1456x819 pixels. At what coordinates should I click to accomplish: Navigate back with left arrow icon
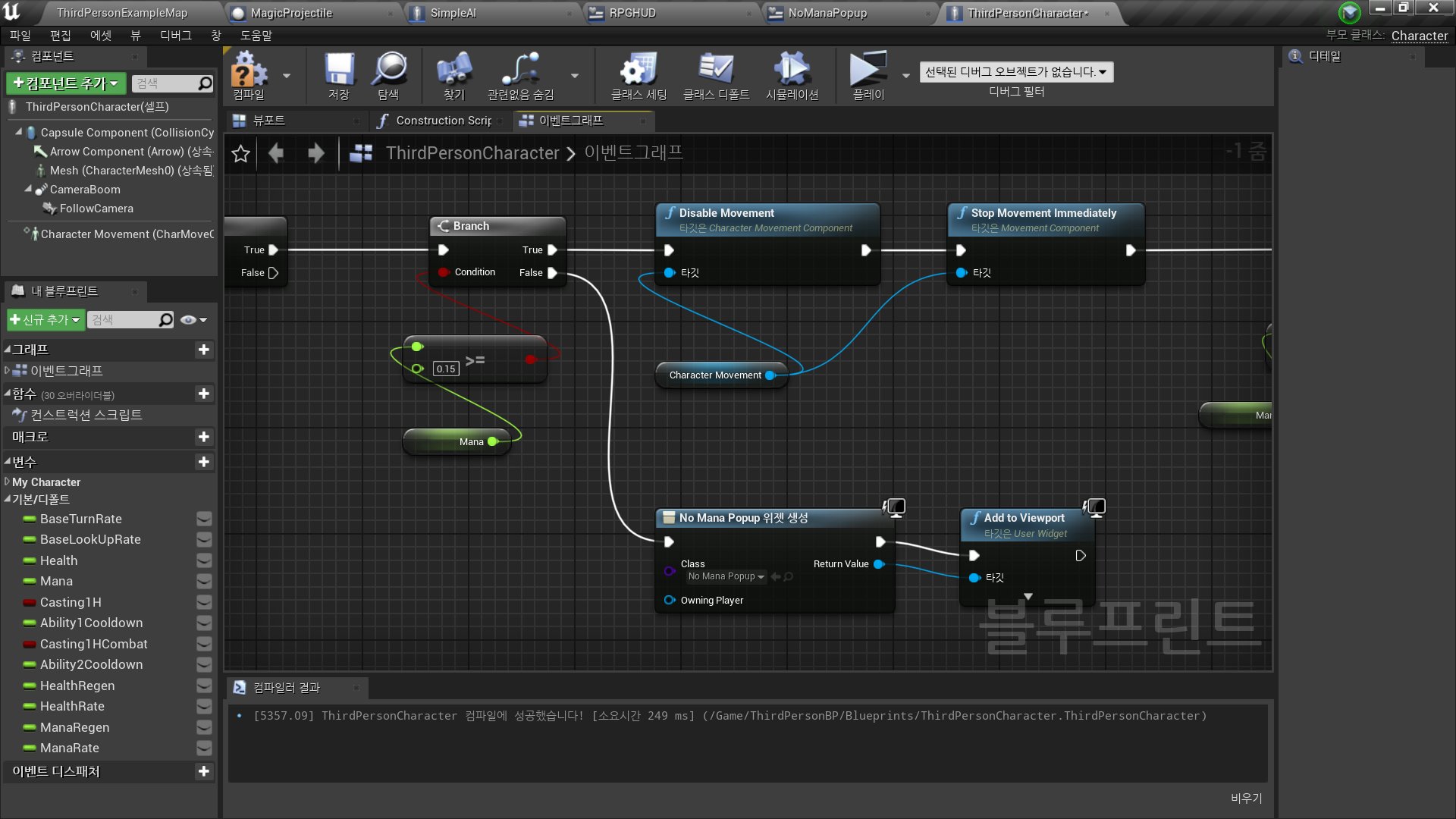(x=276, y=154)
